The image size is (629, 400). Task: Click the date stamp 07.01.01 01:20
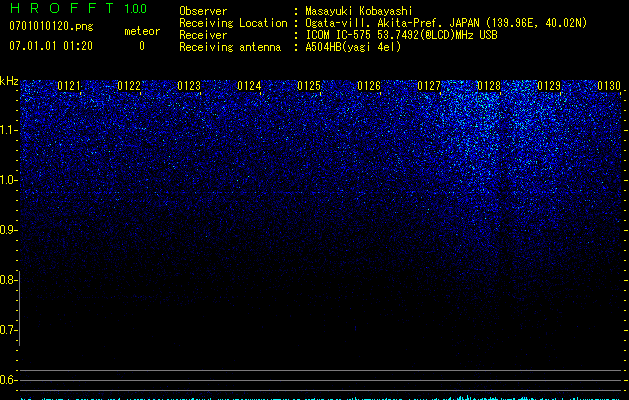(x=51, y=46)
